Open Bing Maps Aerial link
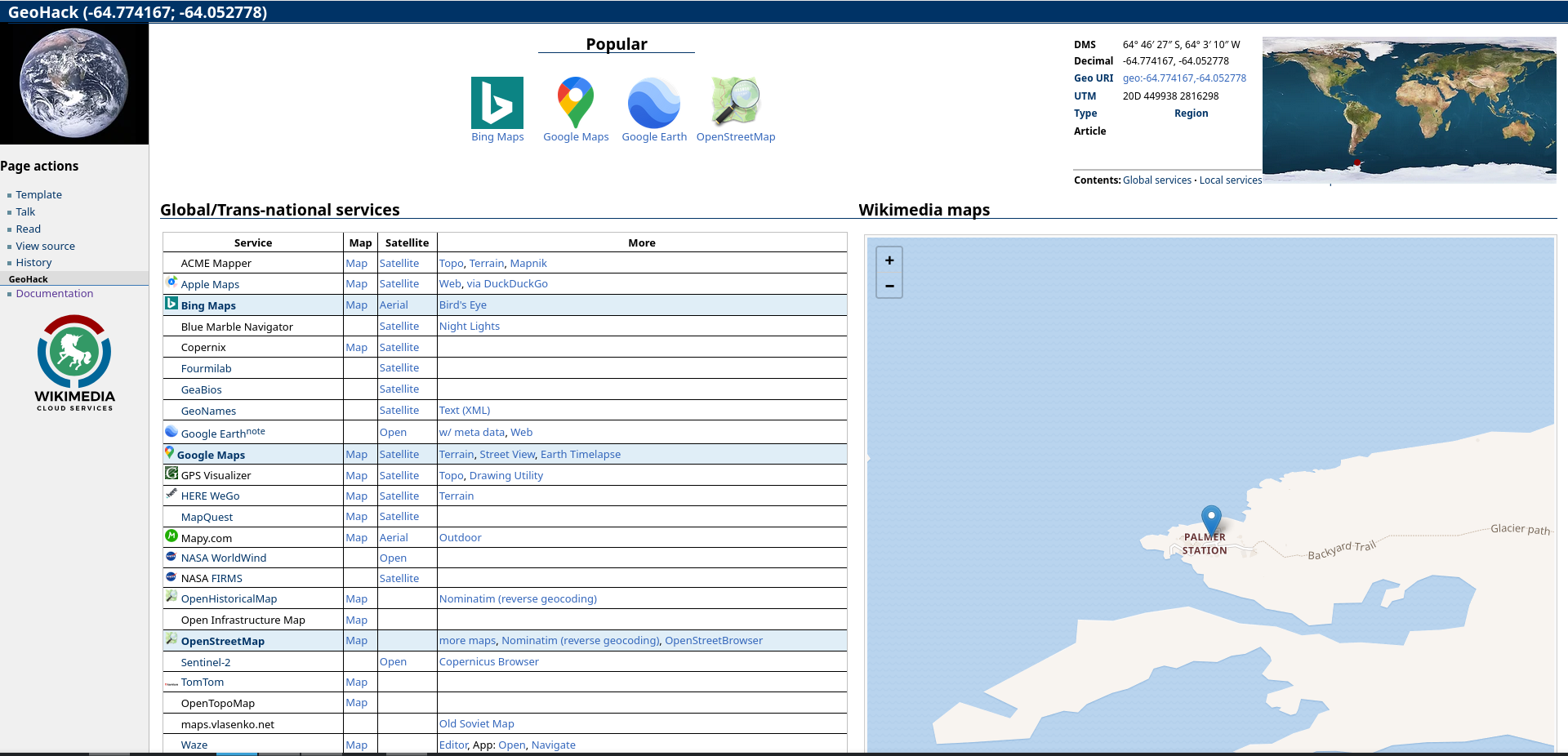Image resolution: width=1568 pixels, height=756 pixels. coord(394,305)
